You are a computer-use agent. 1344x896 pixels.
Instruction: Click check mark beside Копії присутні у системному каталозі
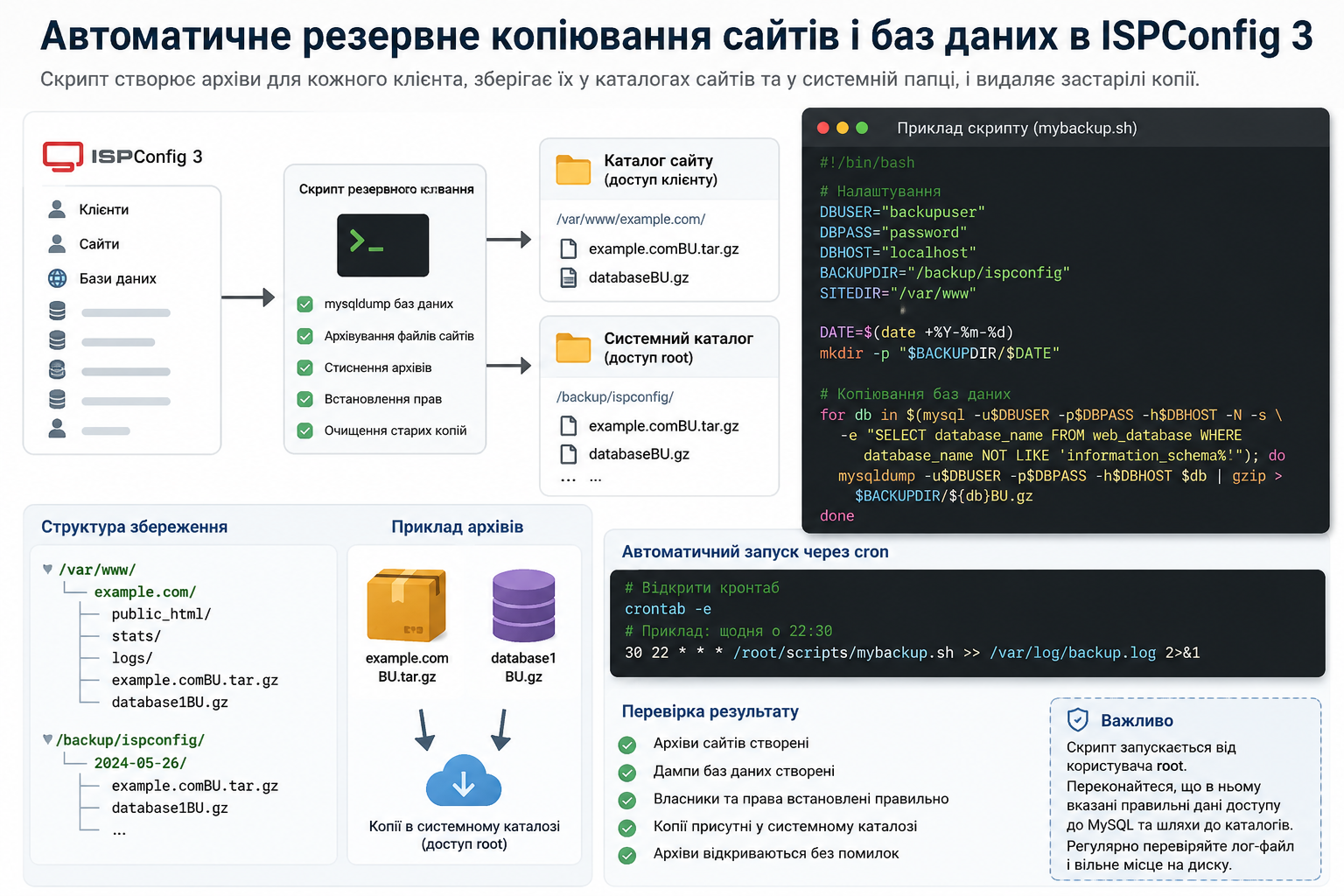[x=626, y=828]
